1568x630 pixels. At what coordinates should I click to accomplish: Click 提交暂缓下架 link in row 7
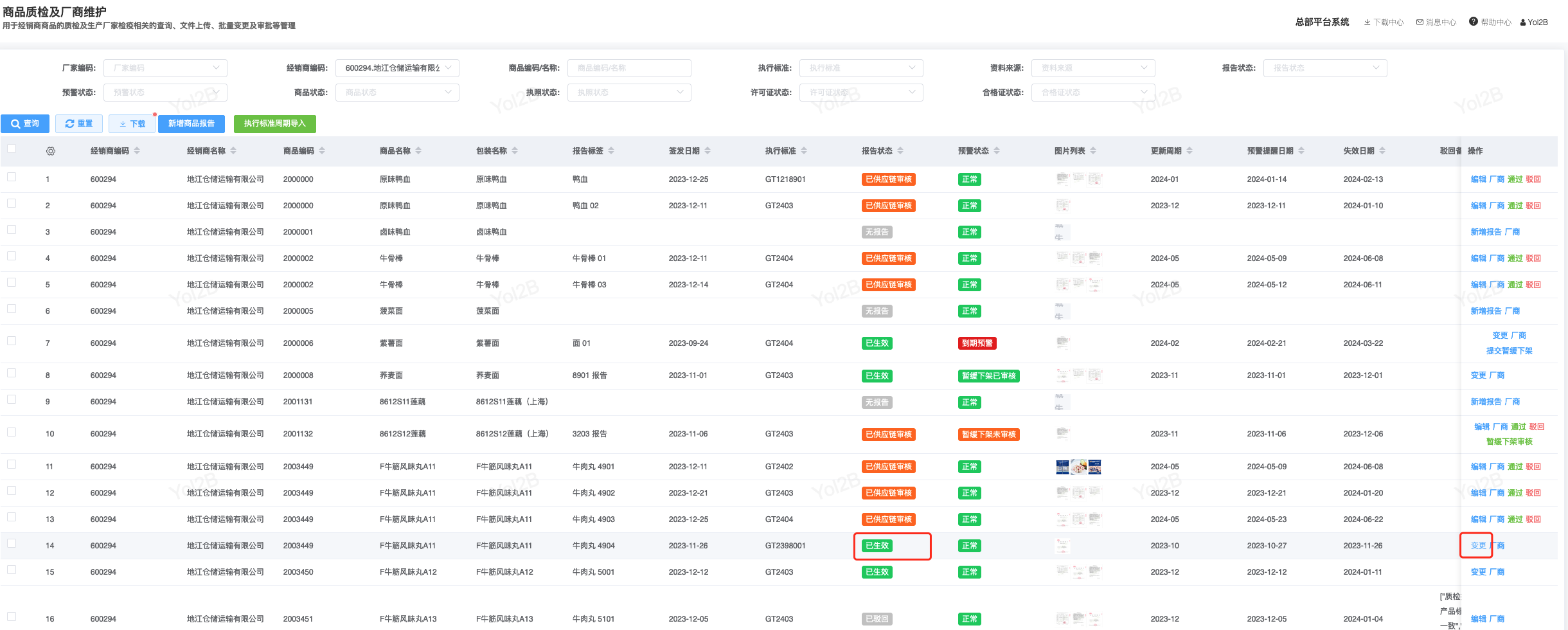coord(1509,351)
